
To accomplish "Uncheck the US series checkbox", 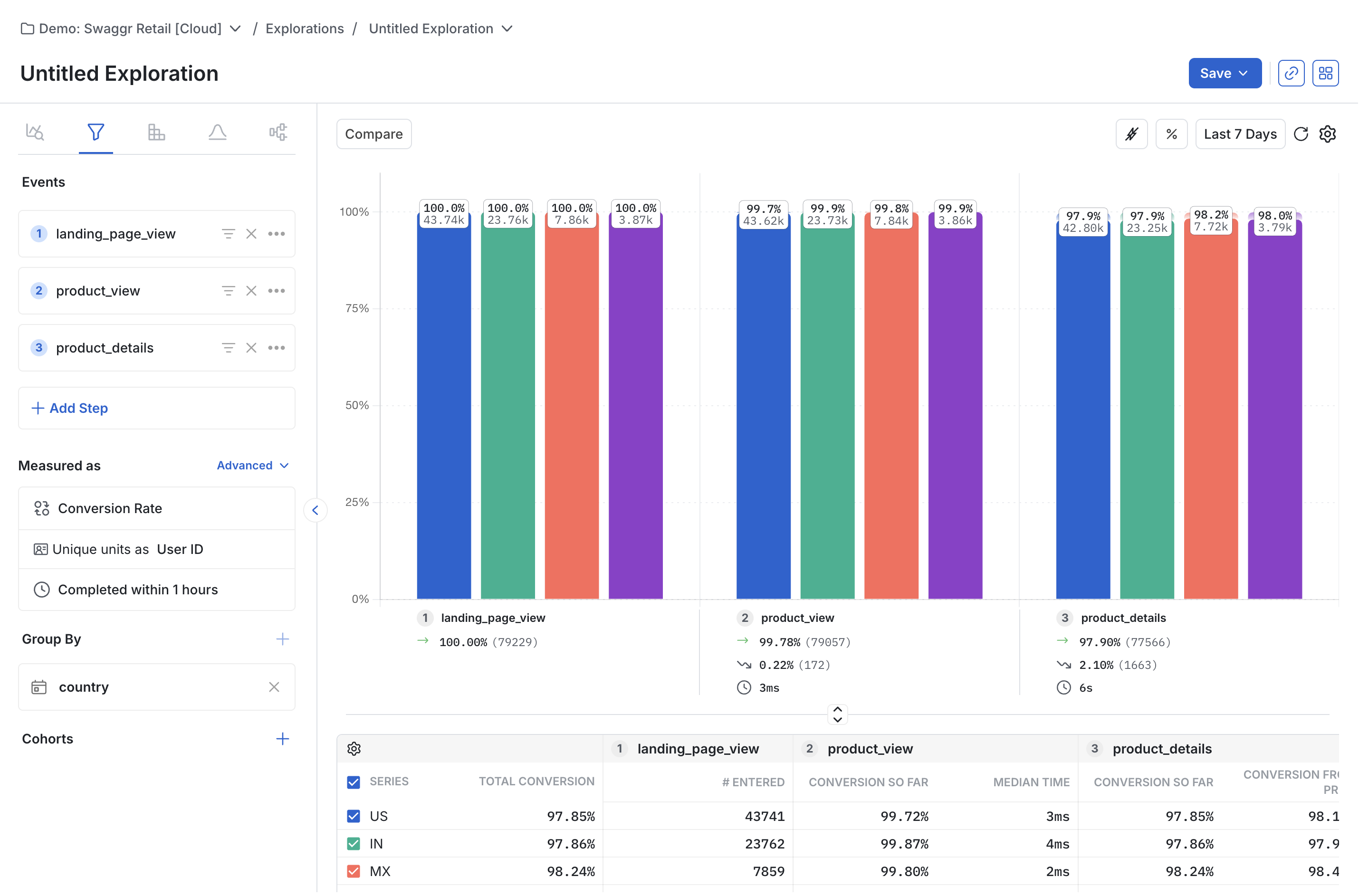I will pyautogui.click(x=354, y=816).
